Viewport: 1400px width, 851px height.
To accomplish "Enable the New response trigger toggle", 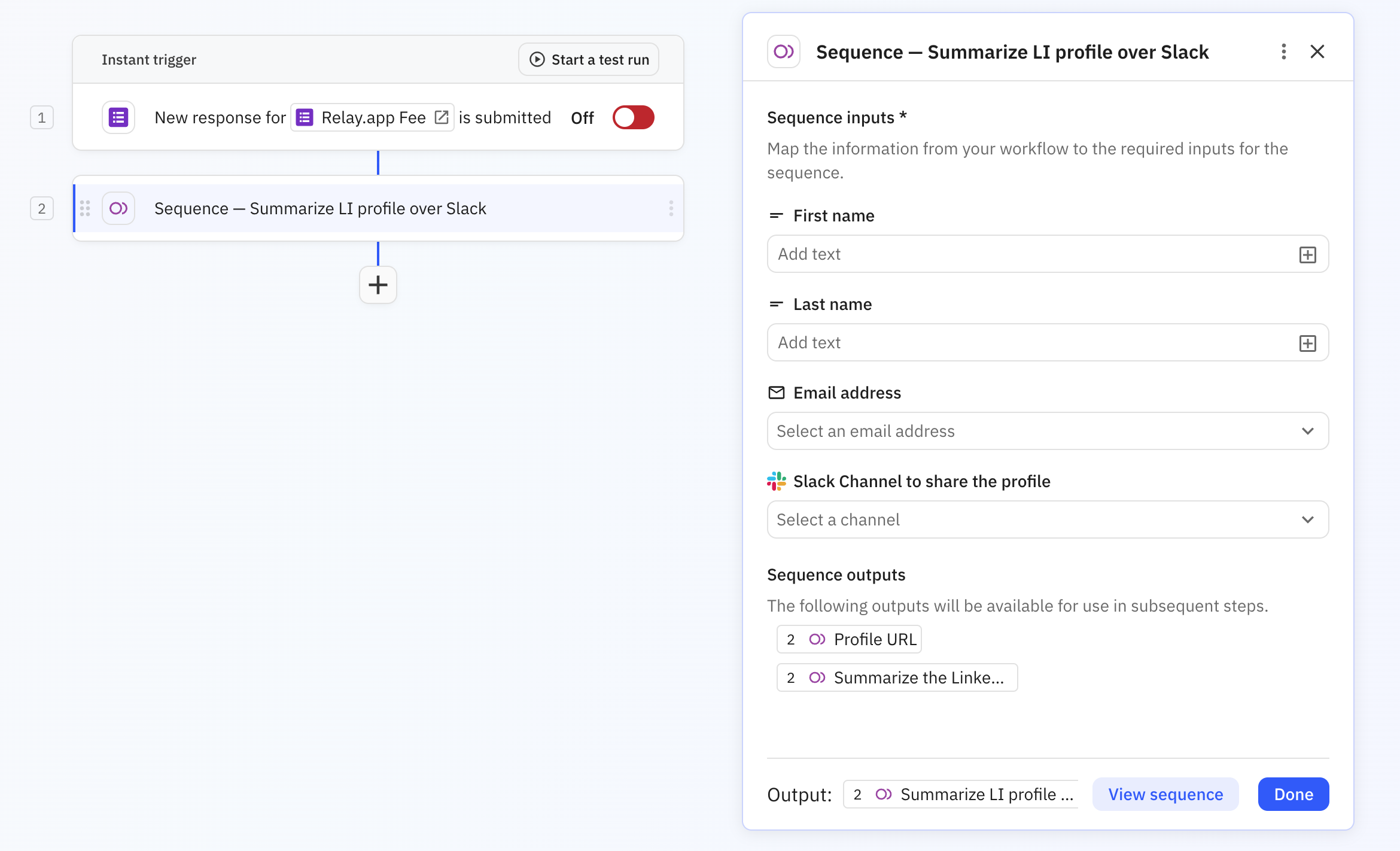I will tap(633, 117).
